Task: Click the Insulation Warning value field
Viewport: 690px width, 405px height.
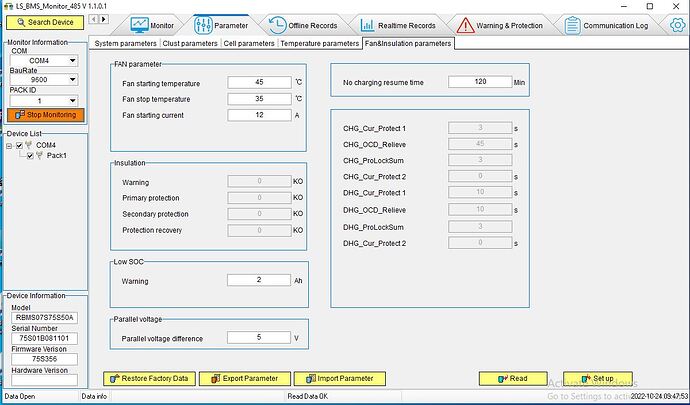Action: tap(259, 181)
